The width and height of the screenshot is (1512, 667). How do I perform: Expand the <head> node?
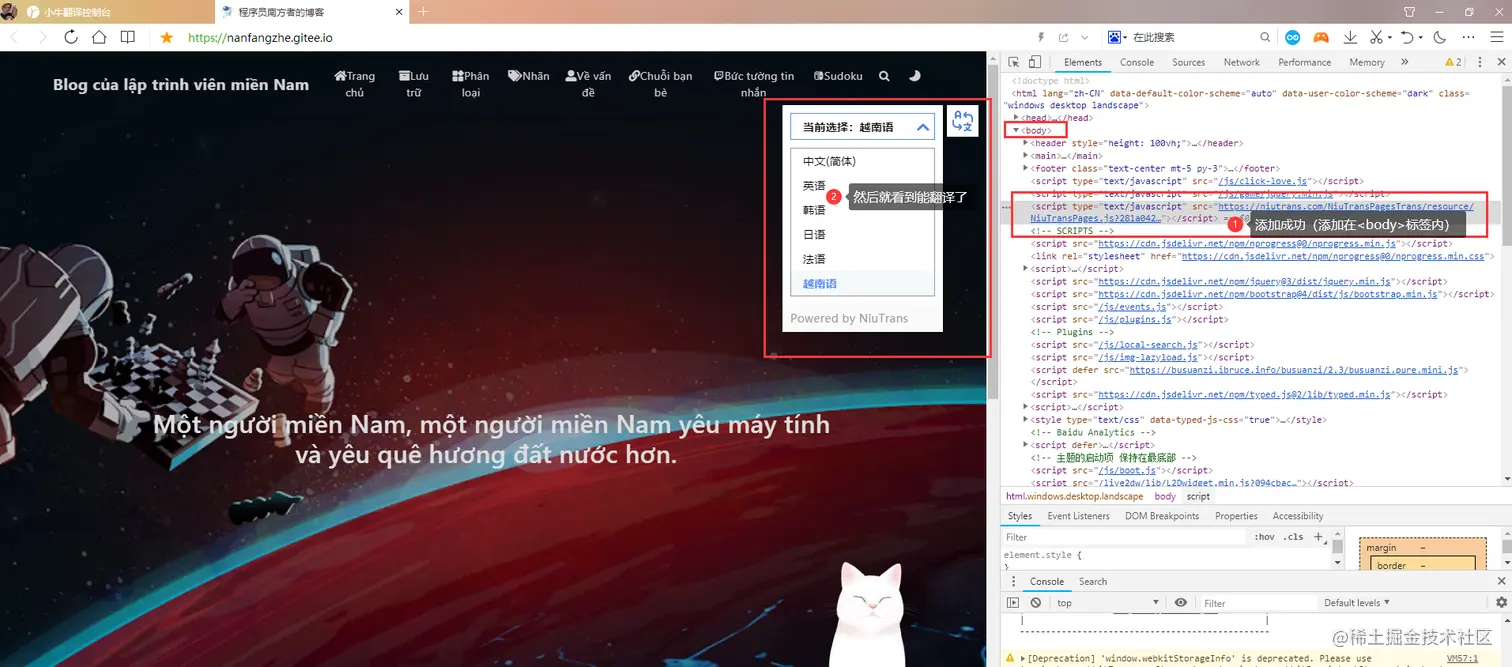[1015, 118]
